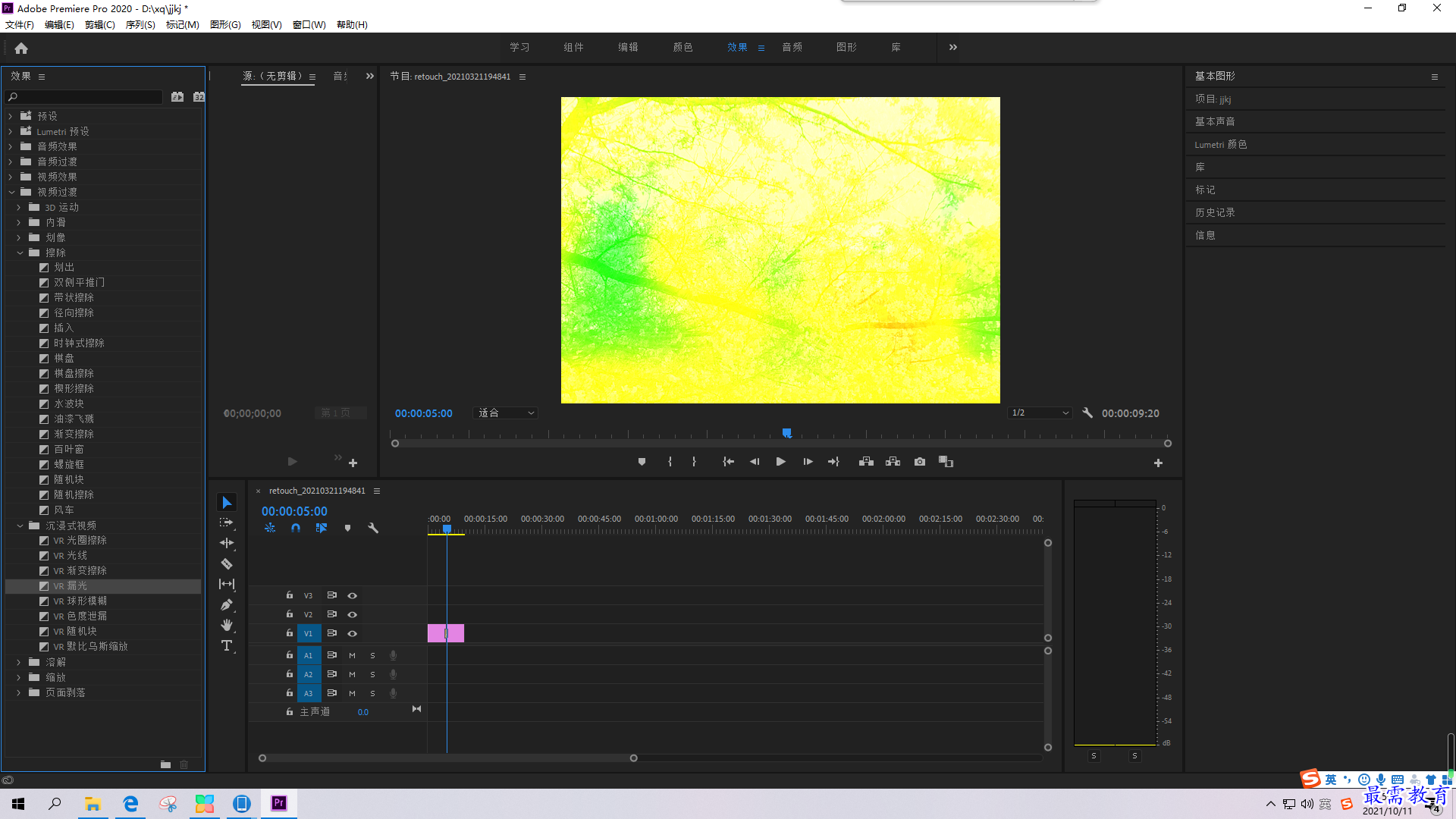Open timeline display settings wrench
This screenshot has width=1456, height=819.
click(x=373, y=528)
